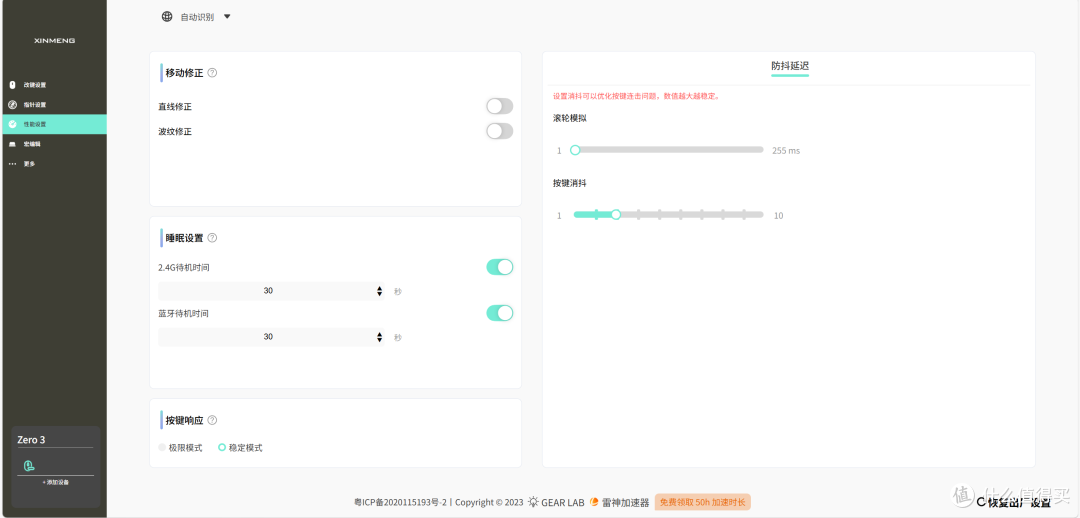Click the 滚轮模拟 slider handle

[575, 149]
